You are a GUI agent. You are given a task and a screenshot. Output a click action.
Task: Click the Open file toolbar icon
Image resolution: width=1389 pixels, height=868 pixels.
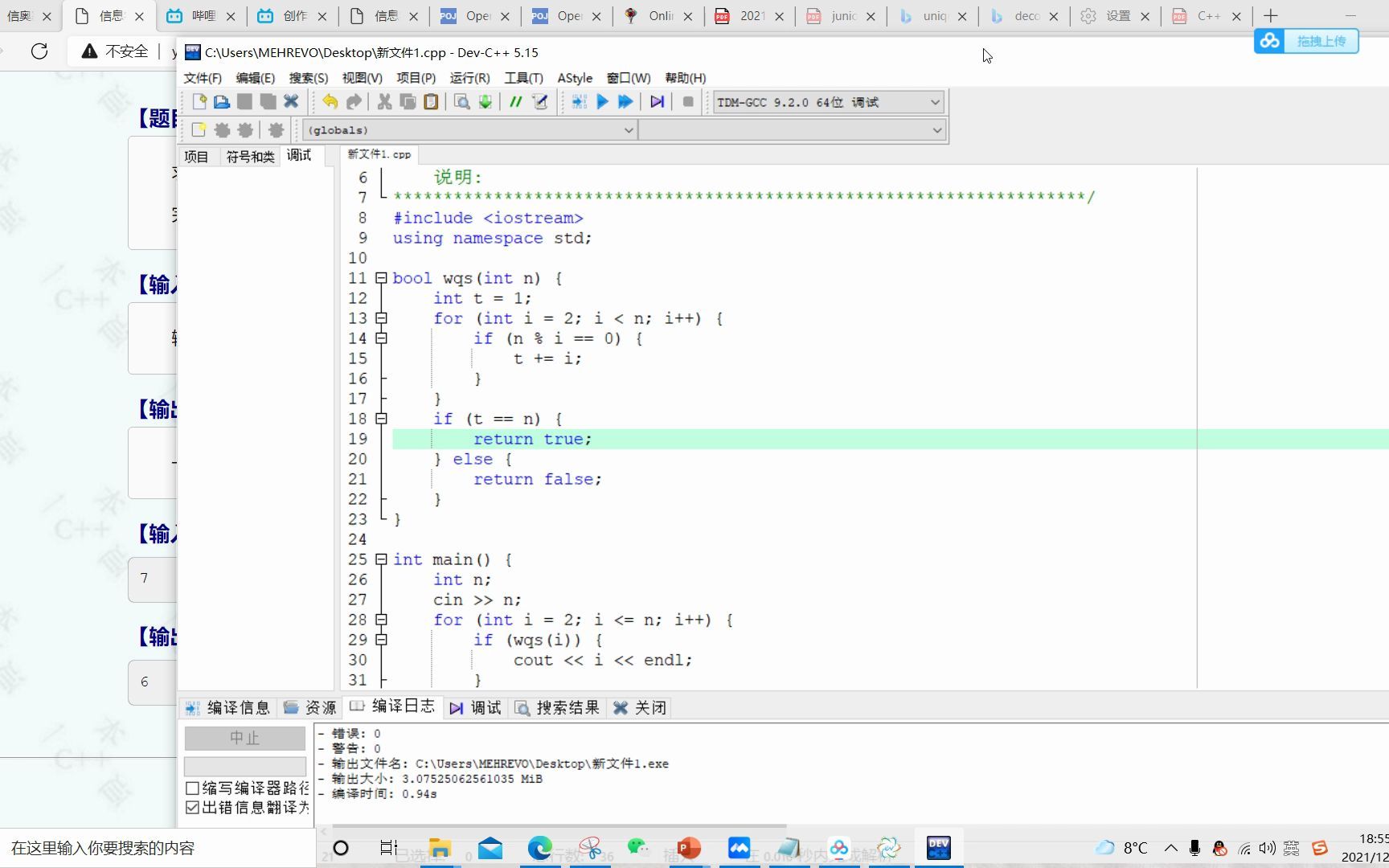222,101
